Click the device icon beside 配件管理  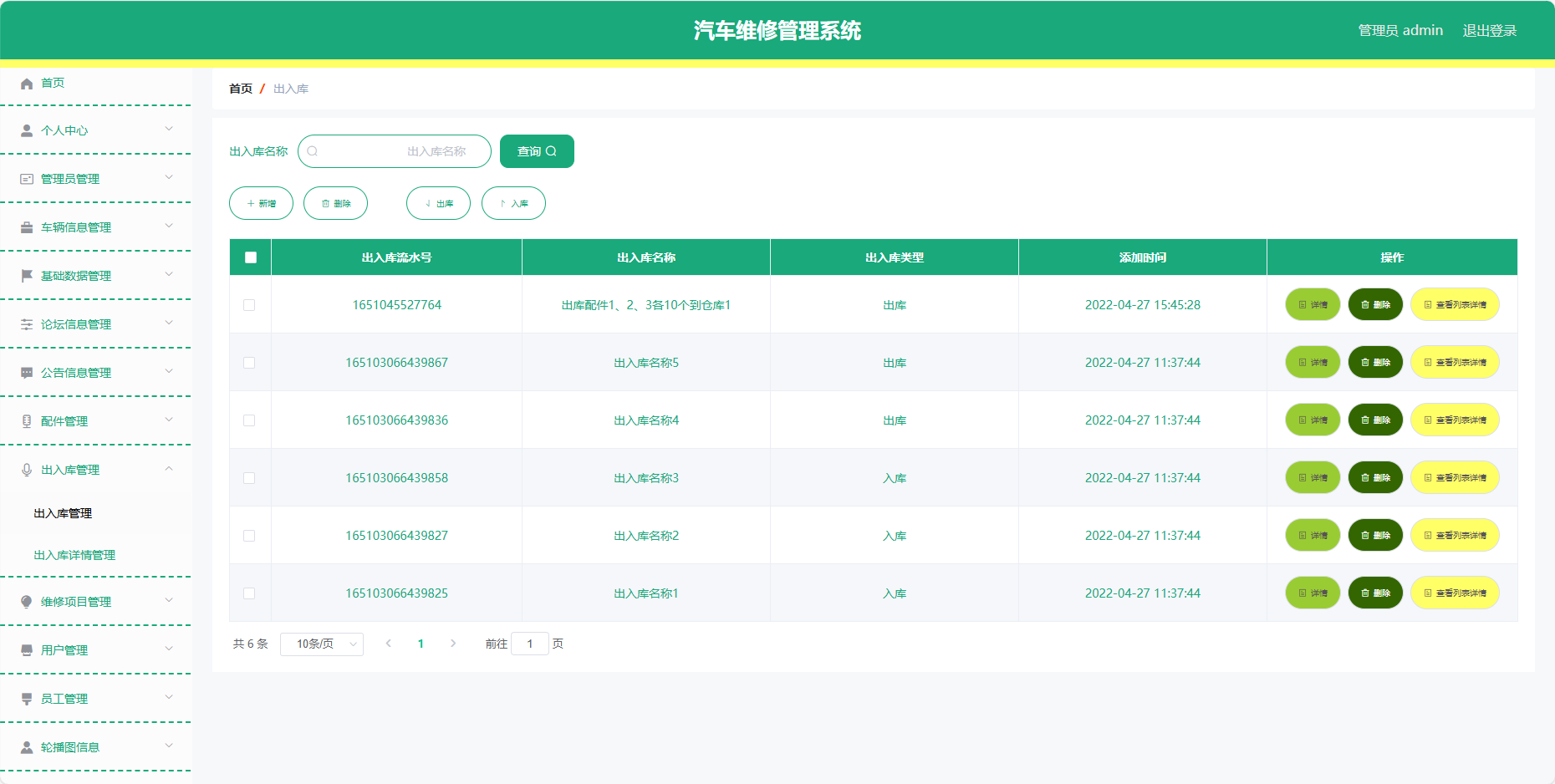tap(27, 421)
